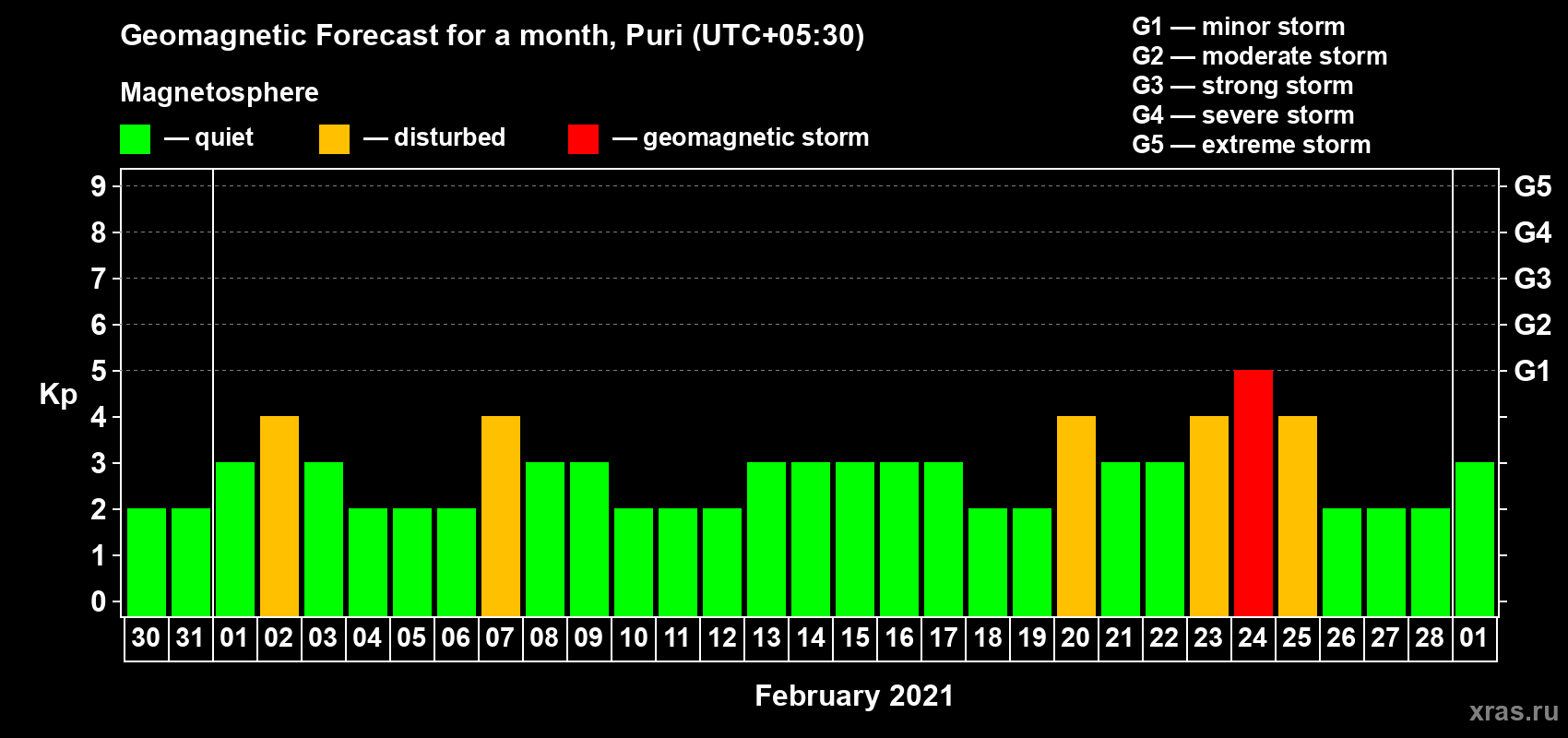The width and height of the screenshot is (1568, 738).
Task: Click the 'G1 — minor storm' legend line
Action: pos(1239,27)
